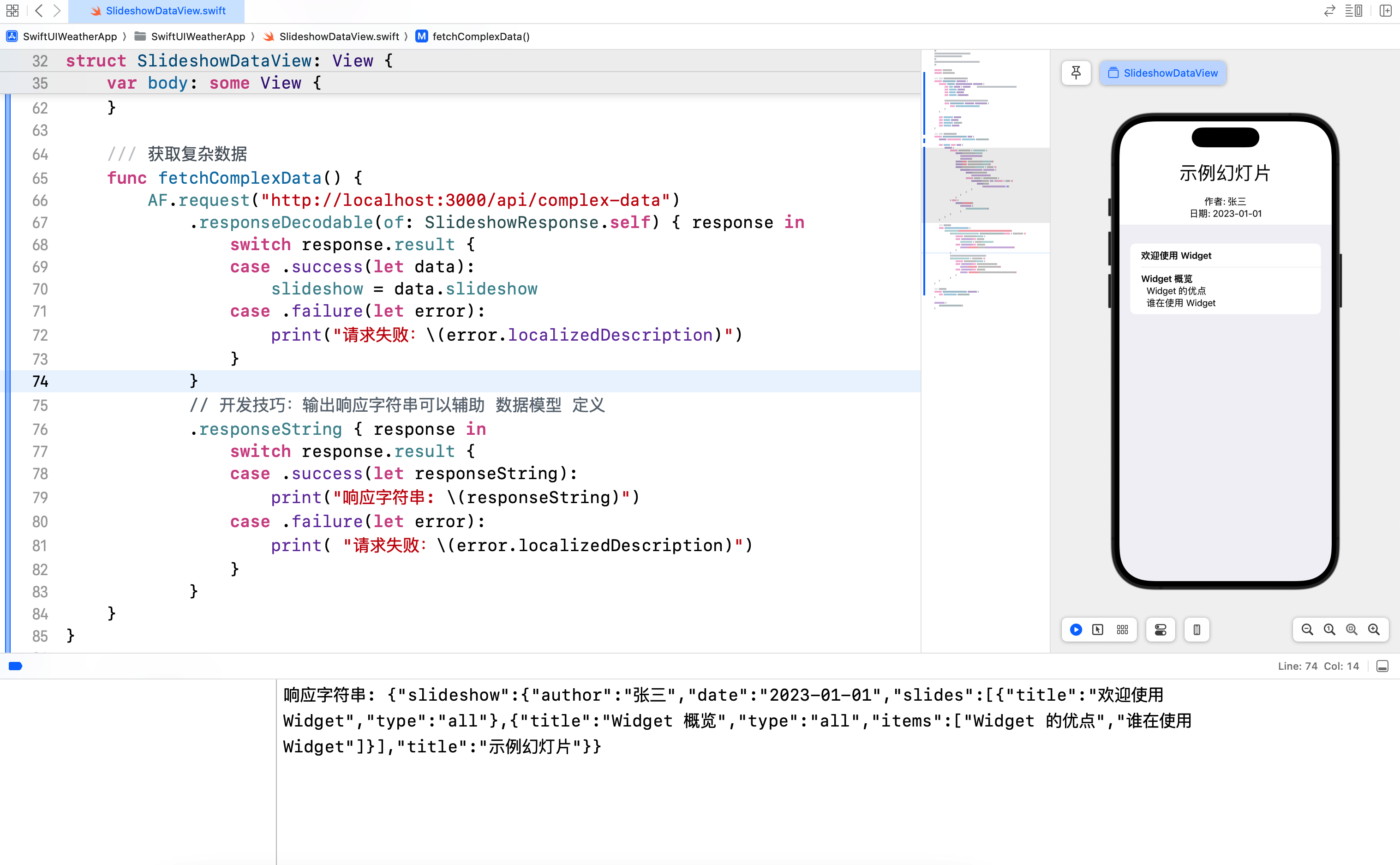Click the 欢迎使用 Widget slide row

point(1225,256)
